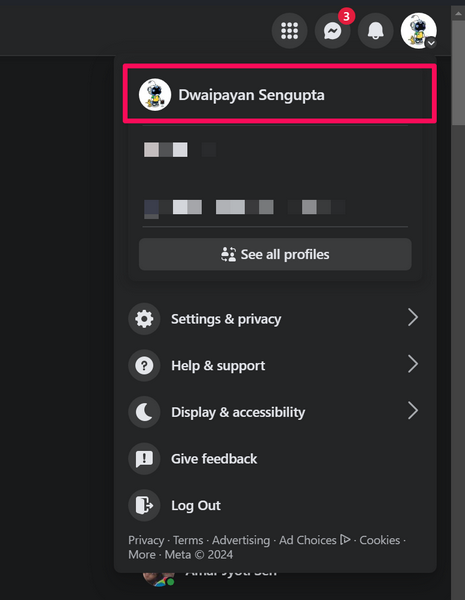Select the Log Out menu entry

(276, 505)
